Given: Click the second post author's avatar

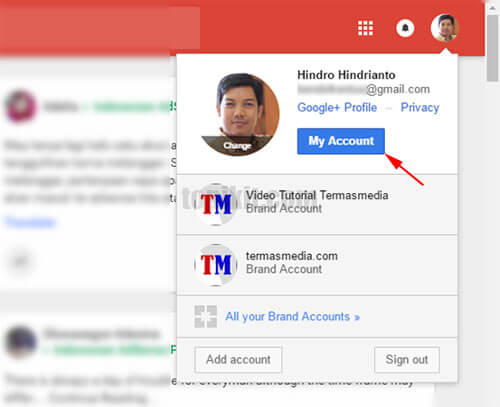Looking at the screenshot, I should [x=21, y=342].
